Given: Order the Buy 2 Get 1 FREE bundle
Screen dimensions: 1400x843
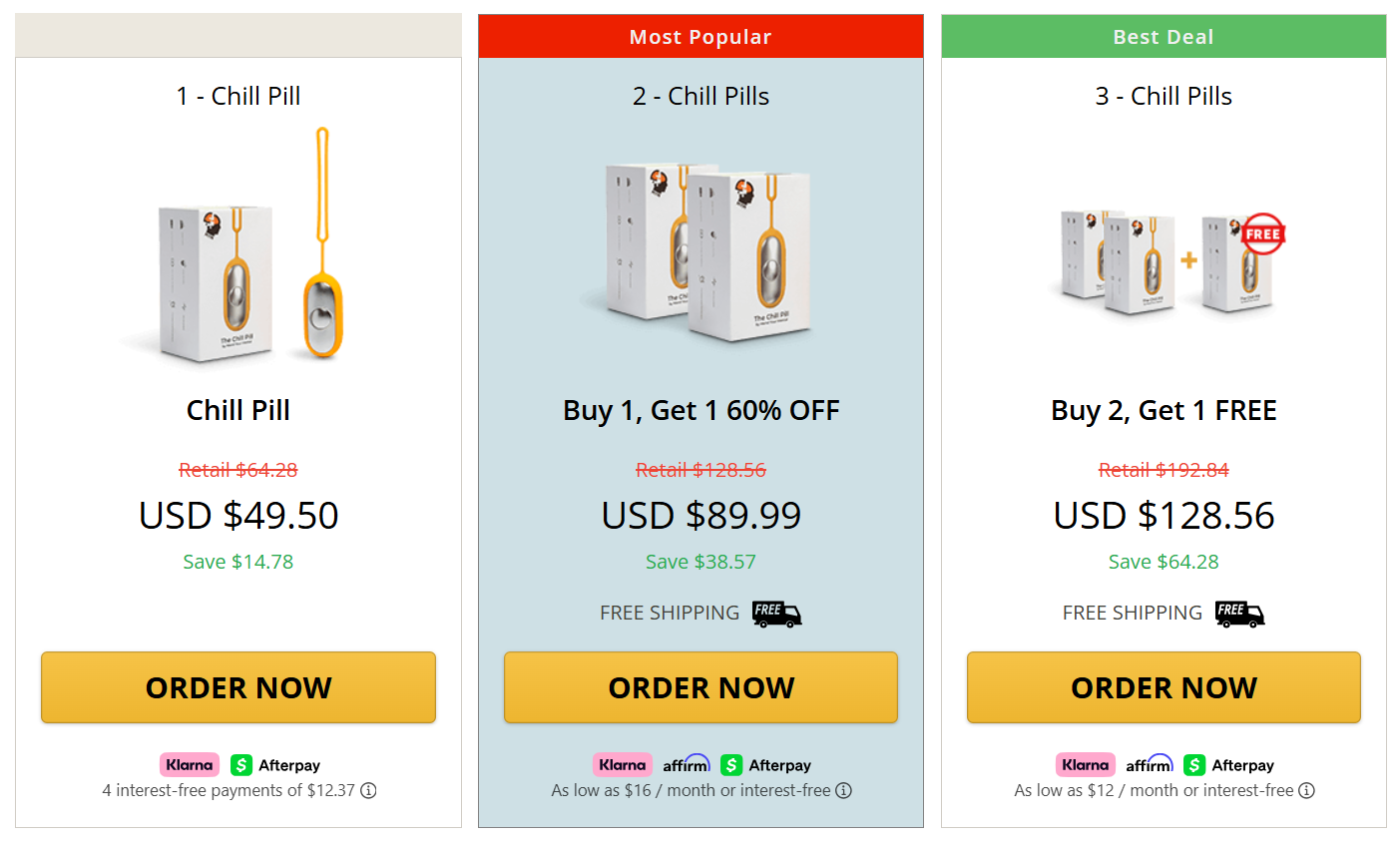Looking at the screenshot, I should [x=1163, y=687].
